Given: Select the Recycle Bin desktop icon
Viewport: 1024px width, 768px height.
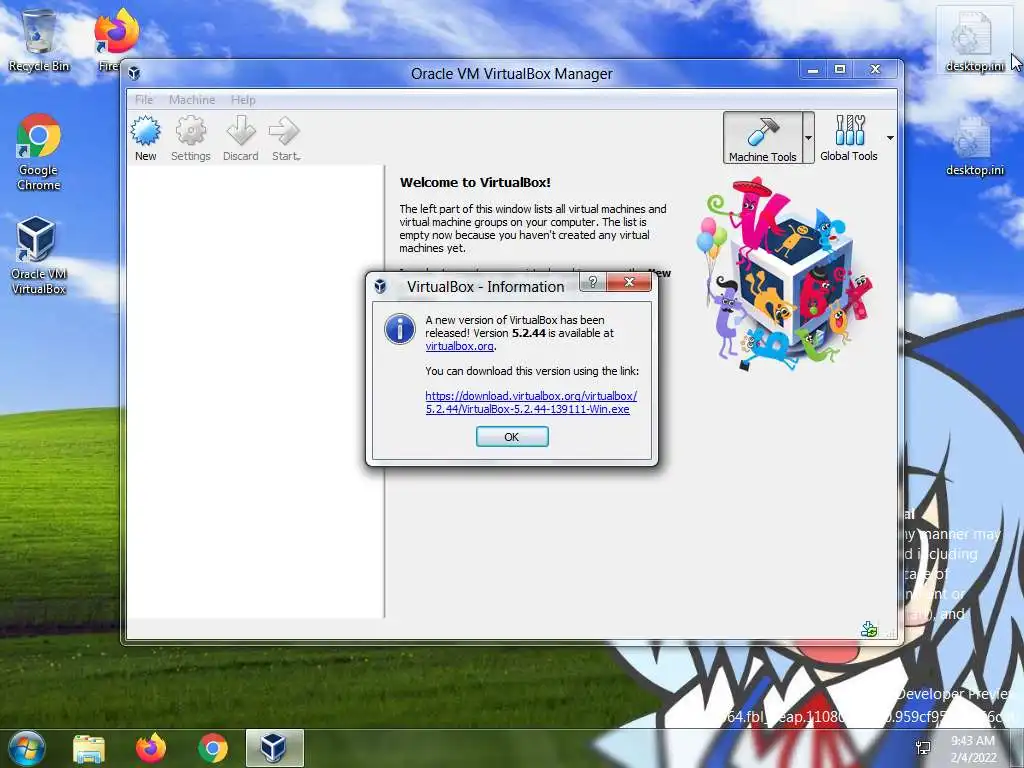Looking at the screenshot, I should [39, 40].
